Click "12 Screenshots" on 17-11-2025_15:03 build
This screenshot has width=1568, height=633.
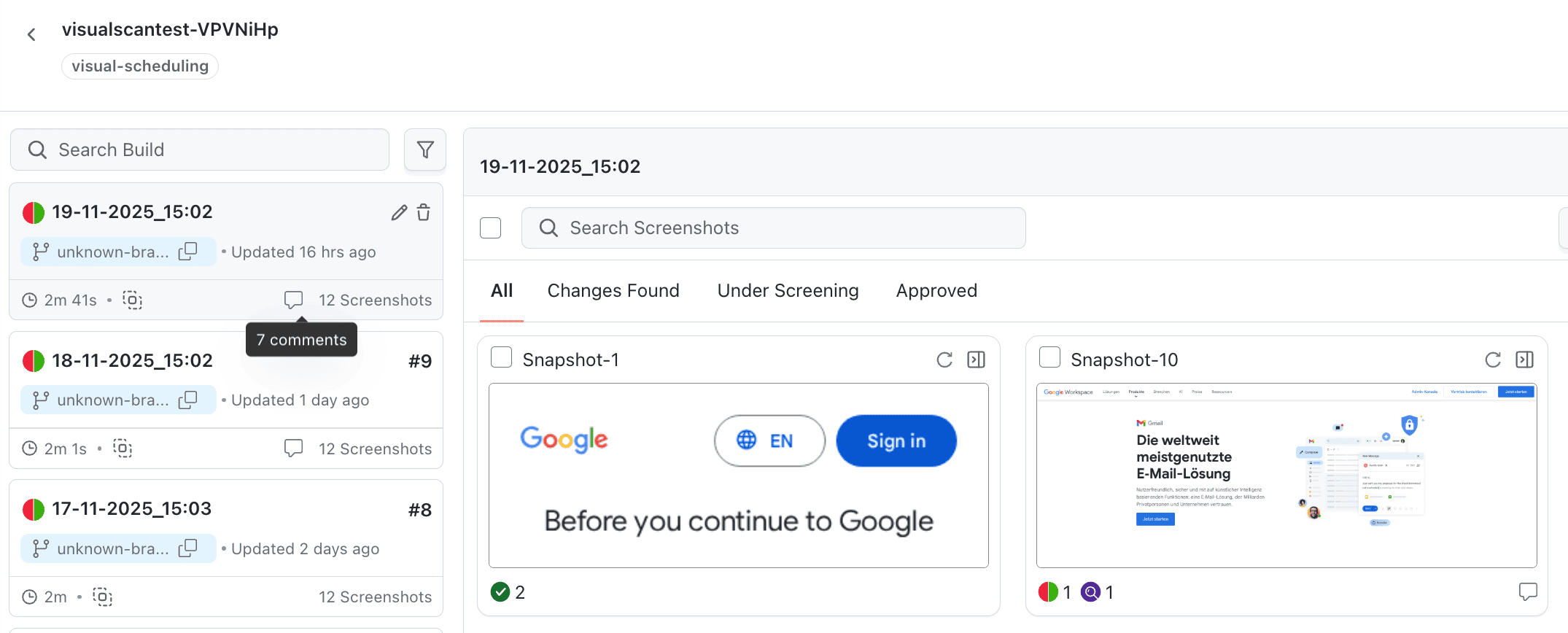pos(375,597)
